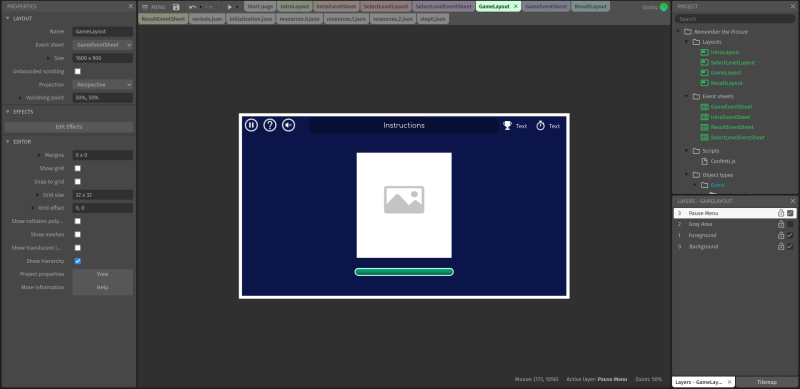The height and width of the screenshot is (389, 800).
Task: Select the help question mark icon in layout
Action: point(270,125)
